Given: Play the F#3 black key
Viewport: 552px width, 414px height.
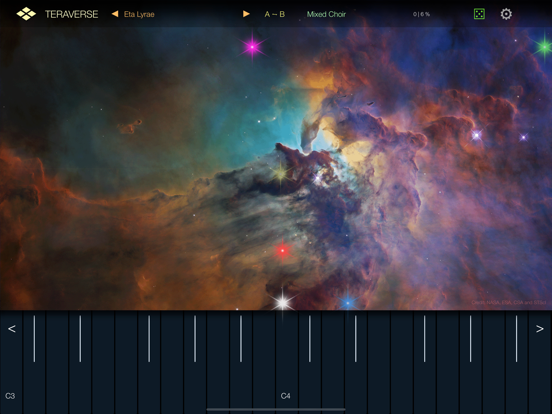Looking at the screenshot, I should pyautogui.click(x=149, y=363).
